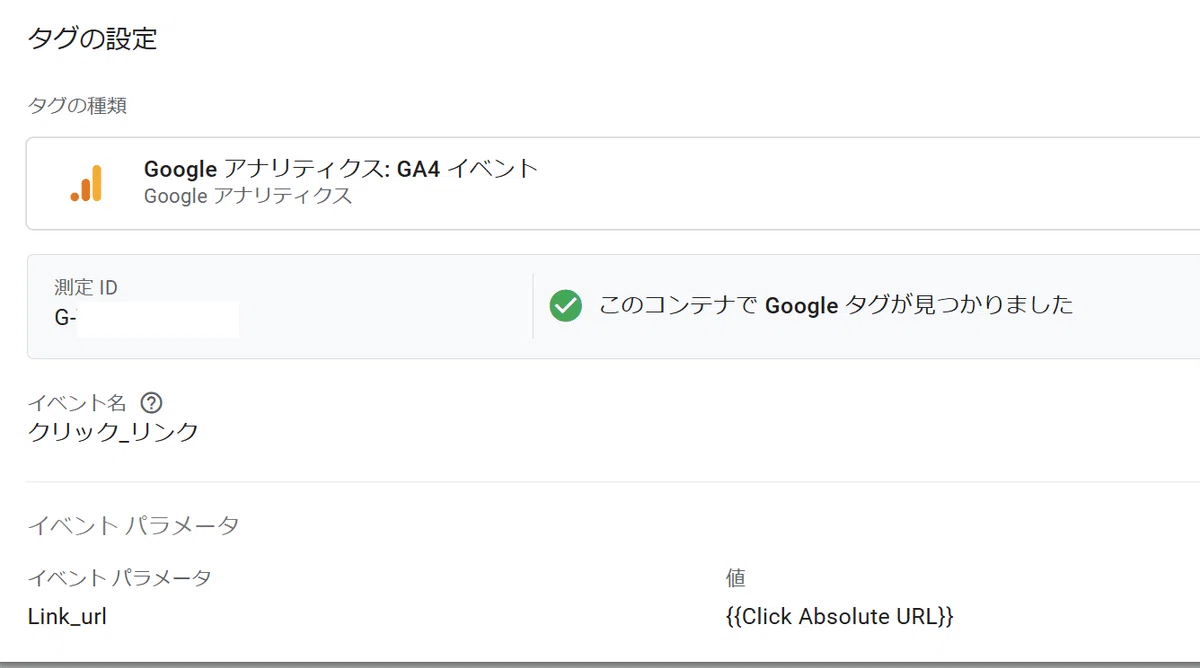
Task: Click the 値 column header
Action: click(736, 578)
